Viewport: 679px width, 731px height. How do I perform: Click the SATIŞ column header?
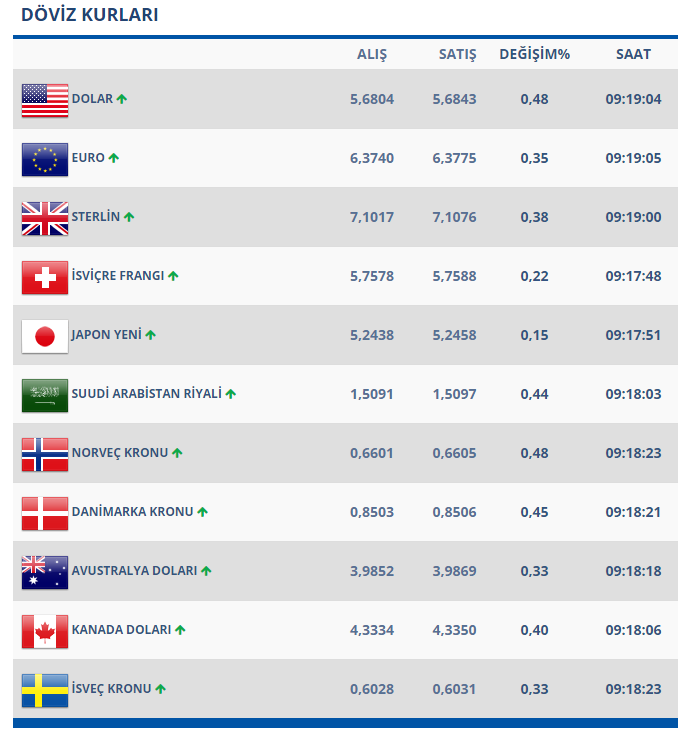click(x=458, y=54)
